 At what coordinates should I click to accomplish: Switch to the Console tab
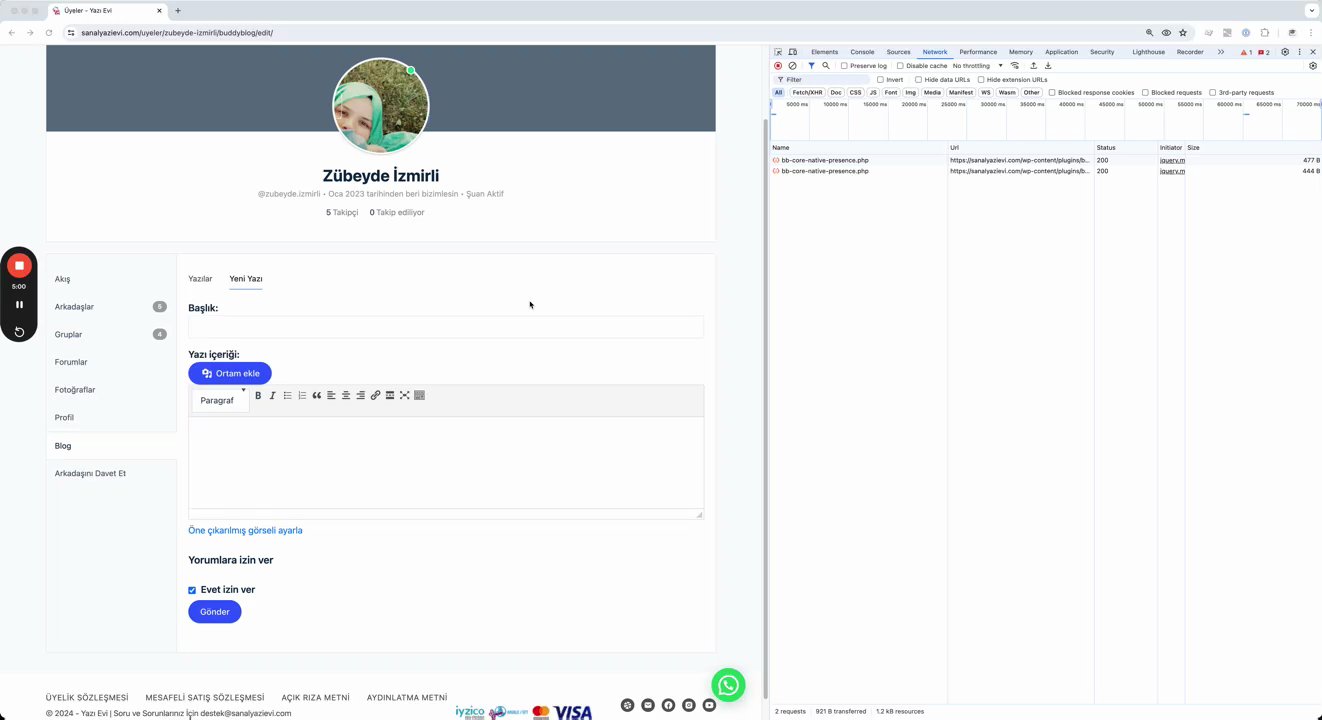862,52
